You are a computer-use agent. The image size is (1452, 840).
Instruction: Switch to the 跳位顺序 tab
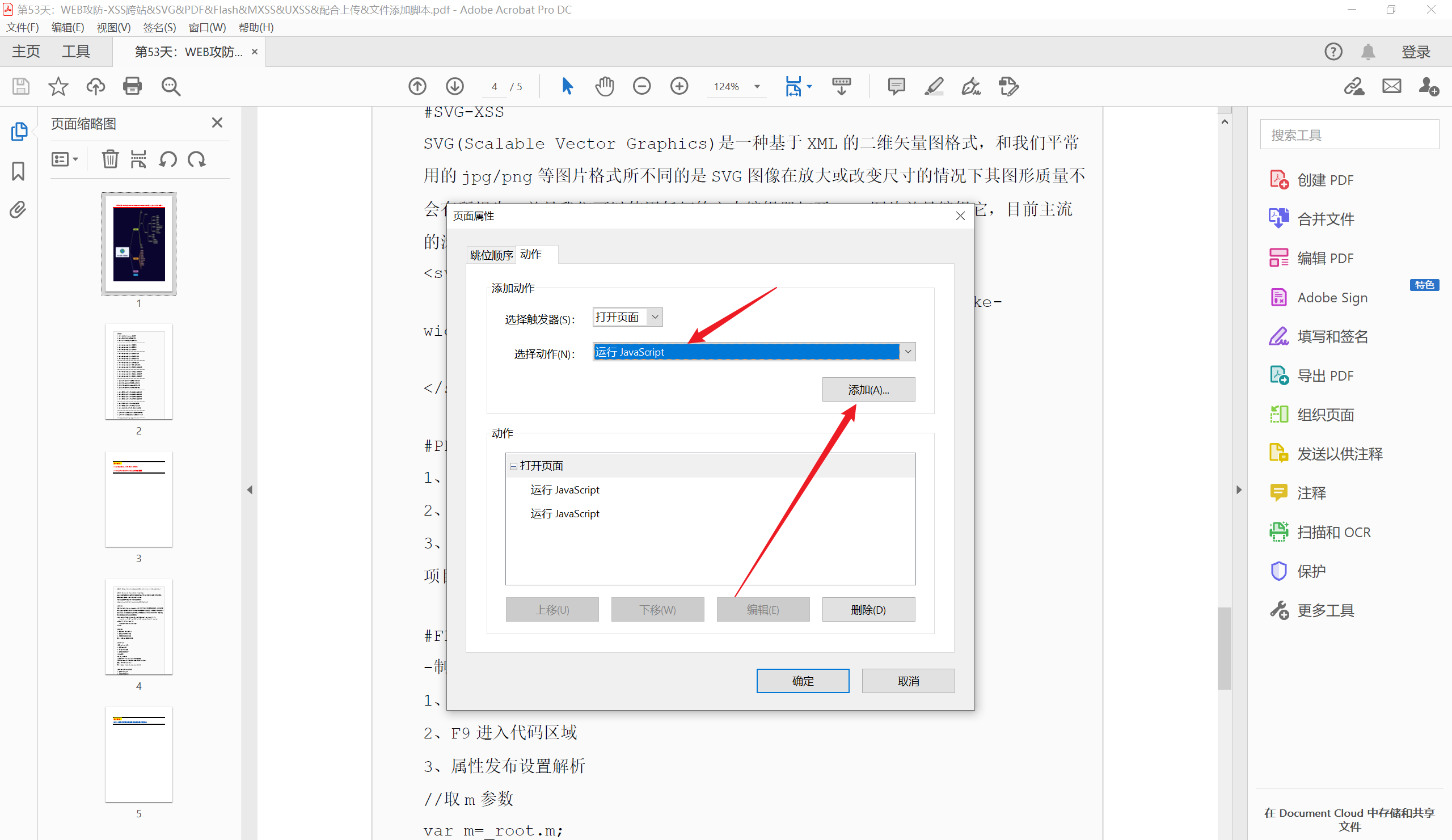[x=491, y=255]
